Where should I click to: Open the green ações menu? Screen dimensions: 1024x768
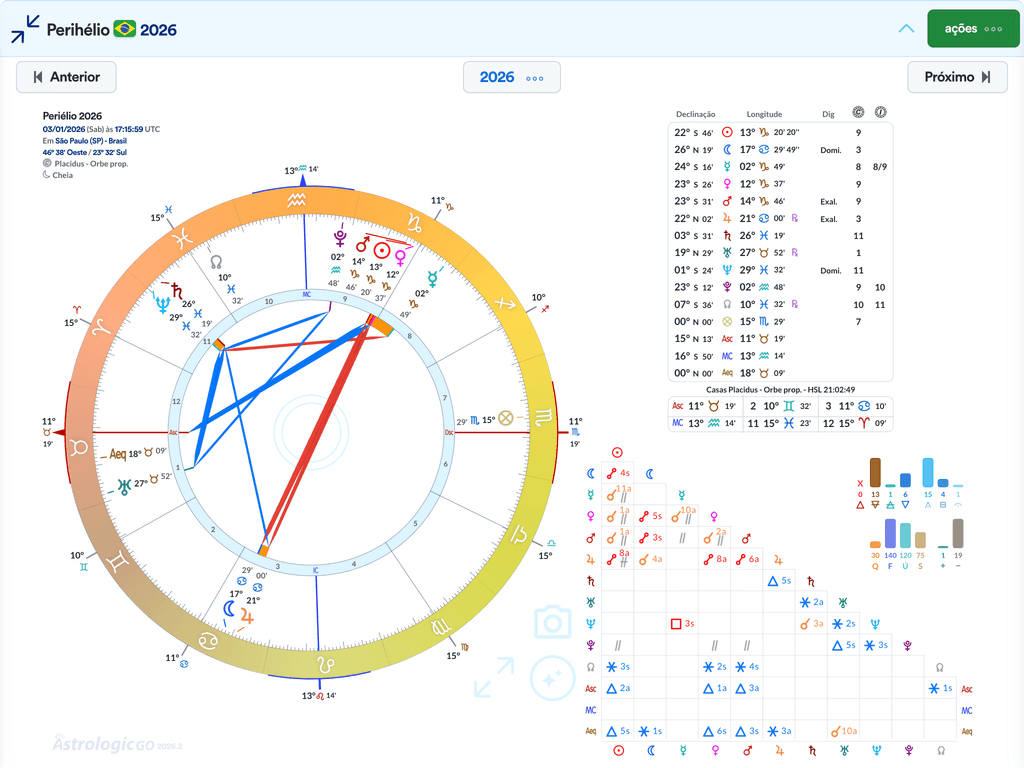[x=973, y=29]
